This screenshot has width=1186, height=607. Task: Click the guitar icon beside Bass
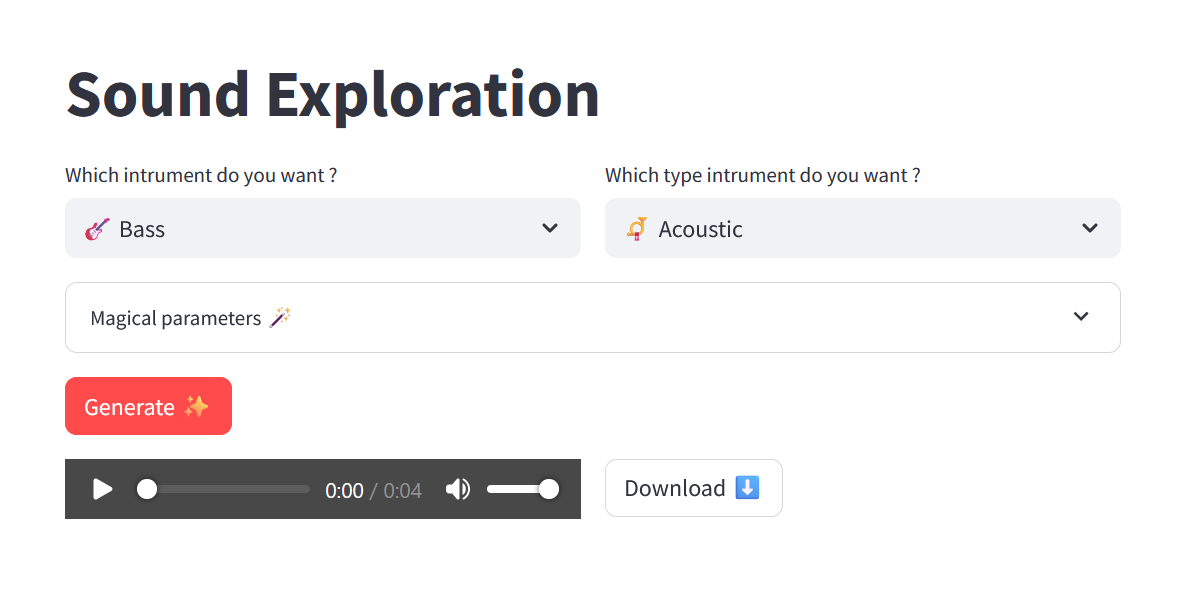(97, 229)
